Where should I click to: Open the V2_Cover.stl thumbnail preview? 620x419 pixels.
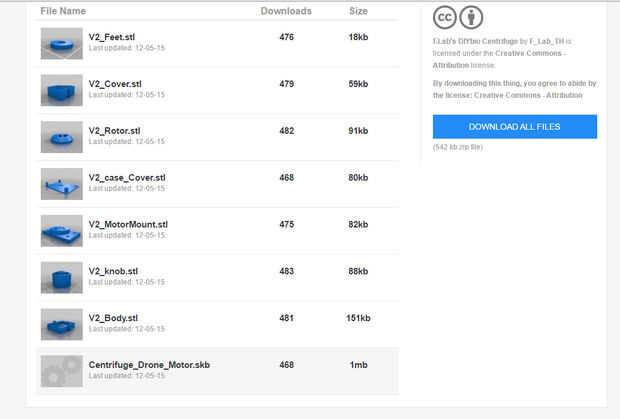(x=61, y=90)
